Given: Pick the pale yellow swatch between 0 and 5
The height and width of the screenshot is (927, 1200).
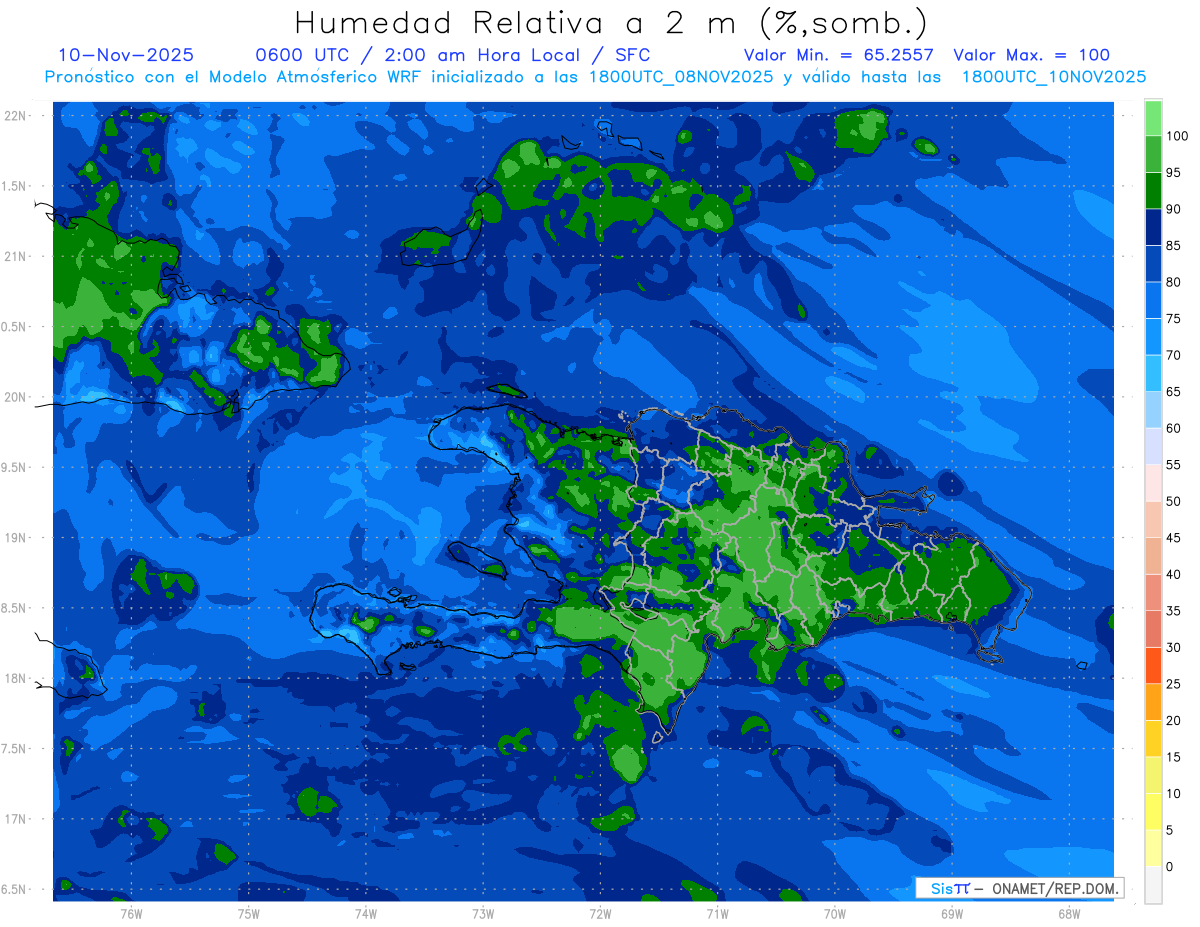Looking at the screenshot, I should [1153, 848].
